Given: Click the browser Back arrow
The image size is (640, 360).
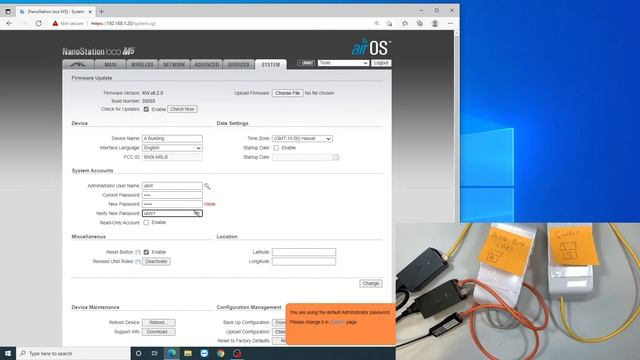Looking at the screenshot, I should click(x=9, y=23).
